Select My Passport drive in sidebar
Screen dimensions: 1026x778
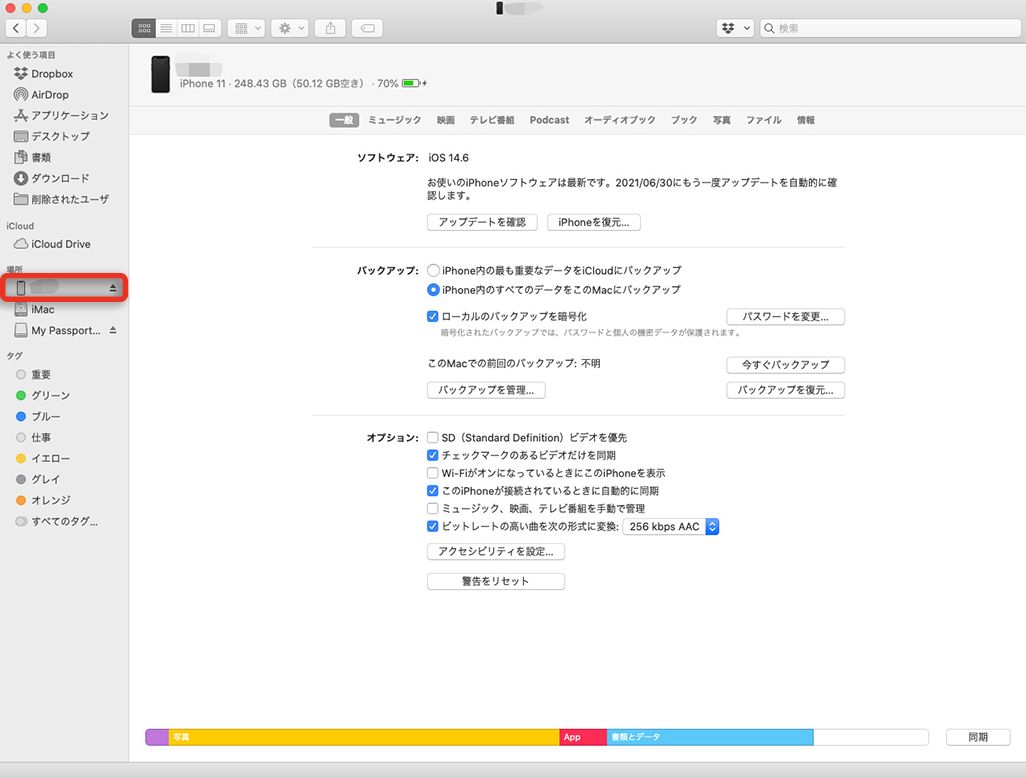point(58,330)
